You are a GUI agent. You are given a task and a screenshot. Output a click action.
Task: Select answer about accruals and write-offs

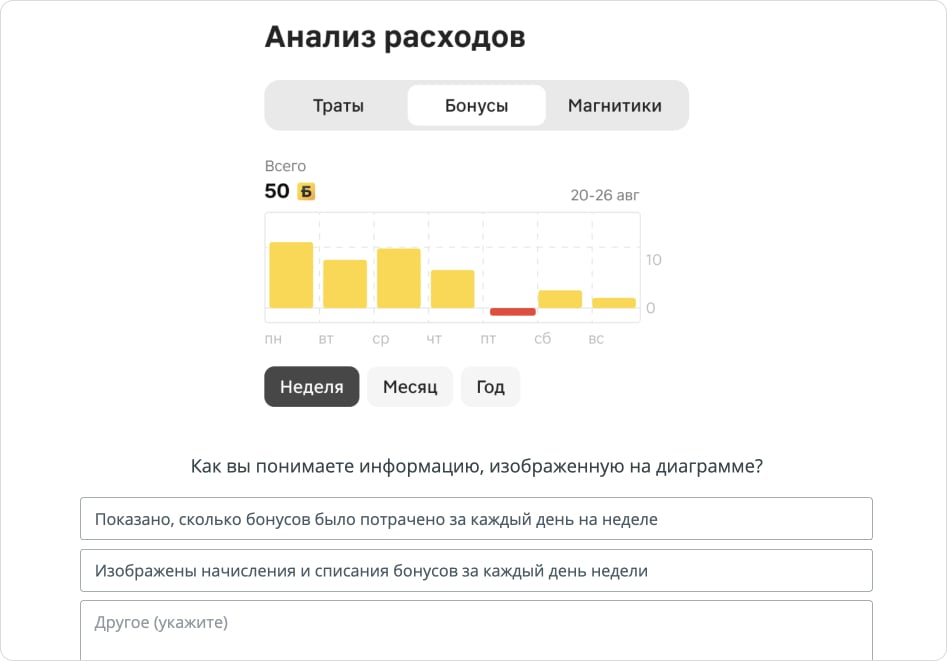point(476,570)
